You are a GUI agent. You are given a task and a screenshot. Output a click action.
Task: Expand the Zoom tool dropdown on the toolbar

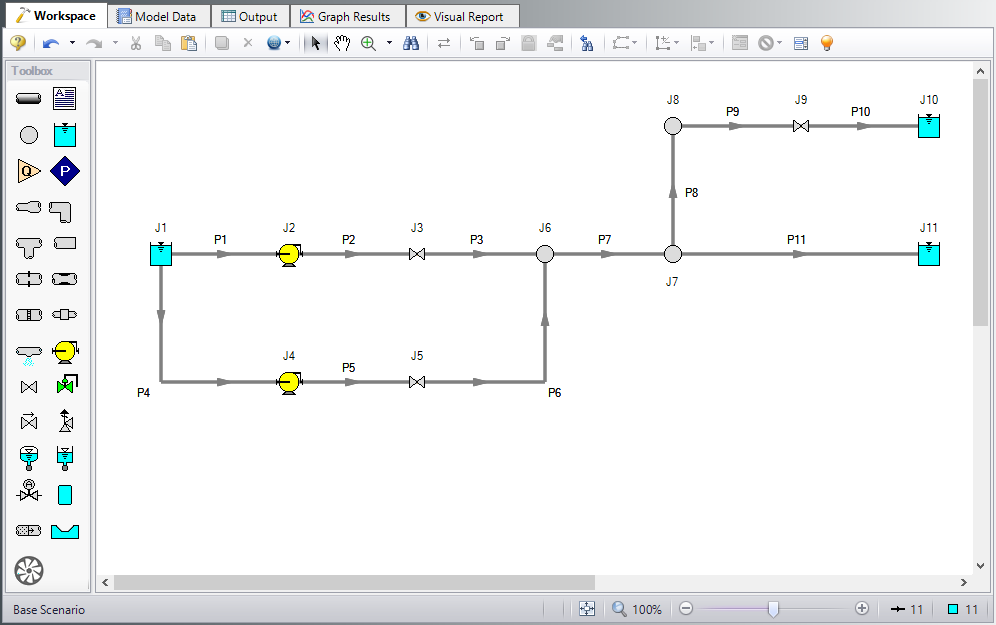(x=389, y=42)
